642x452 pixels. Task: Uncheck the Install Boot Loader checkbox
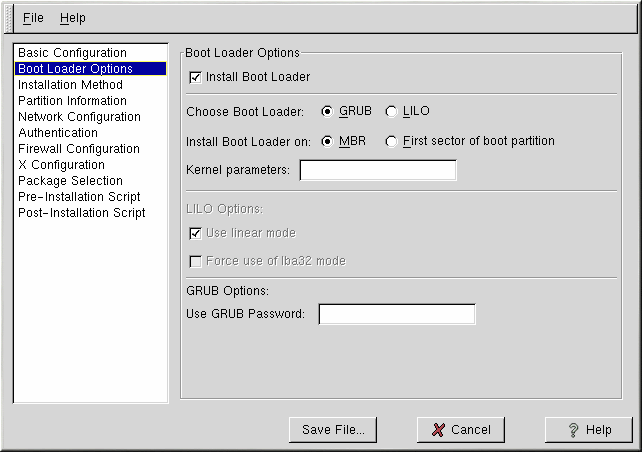point(196,77)
